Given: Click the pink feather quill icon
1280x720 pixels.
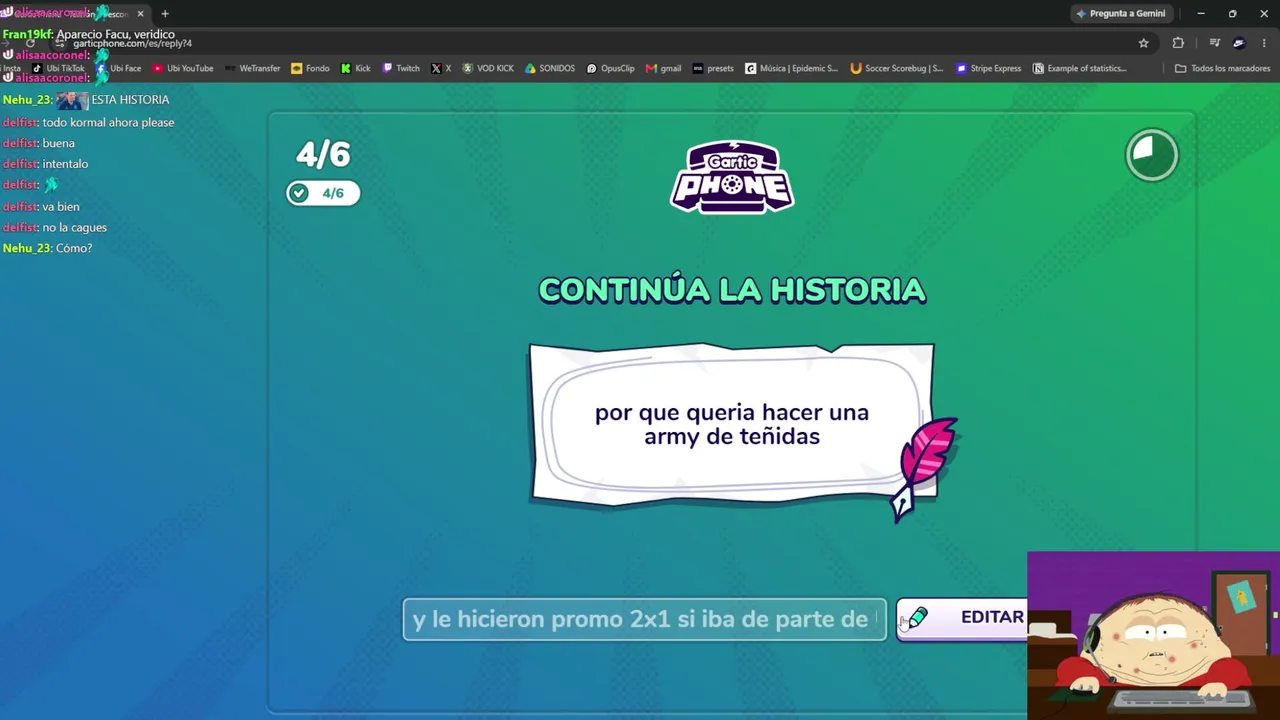Looking at the screenshot, I should (923, 468).
